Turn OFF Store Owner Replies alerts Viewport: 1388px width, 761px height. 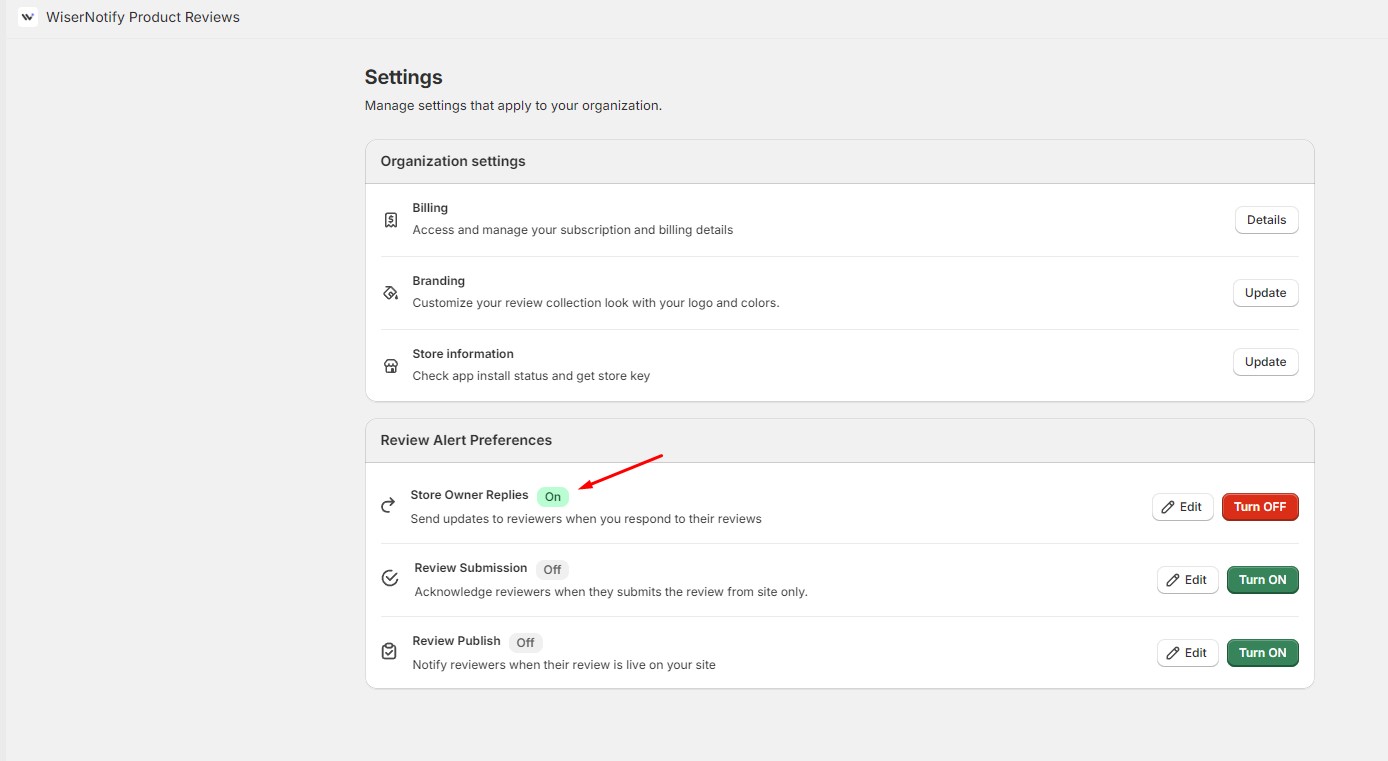pyautogui.click(x=1259, y=507)
